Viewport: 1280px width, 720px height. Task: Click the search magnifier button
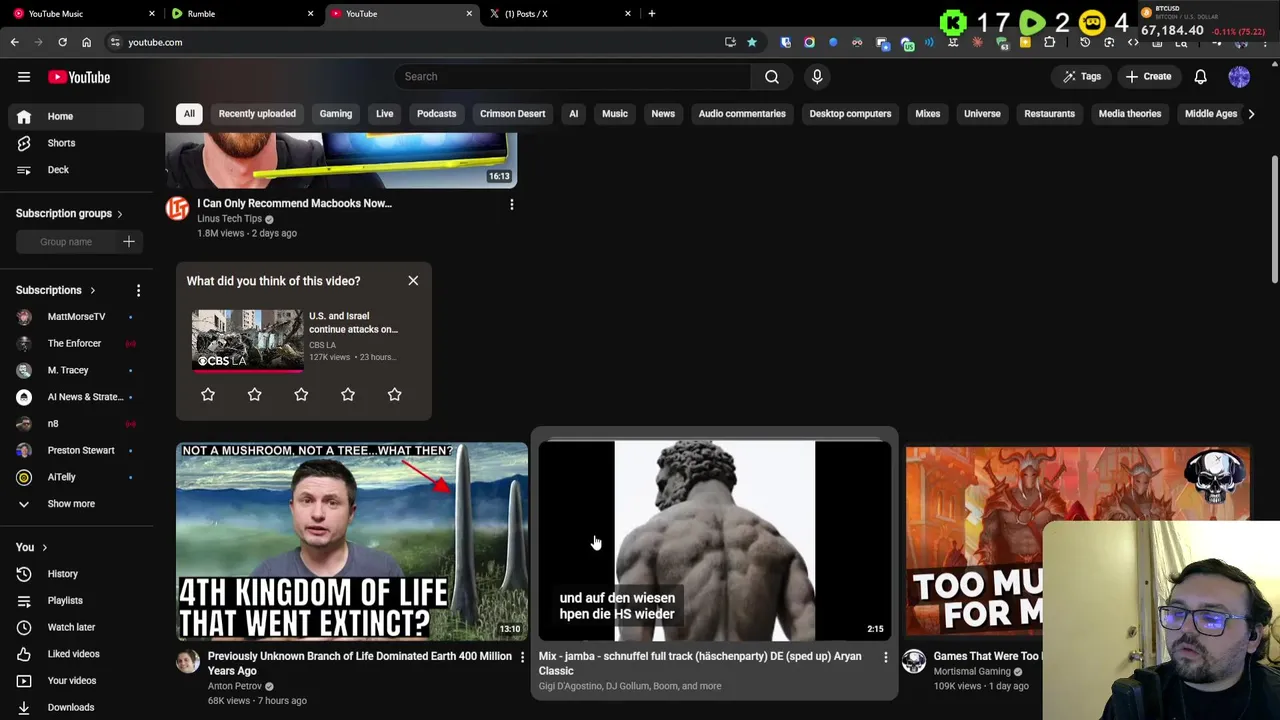[x=772, y=77]
